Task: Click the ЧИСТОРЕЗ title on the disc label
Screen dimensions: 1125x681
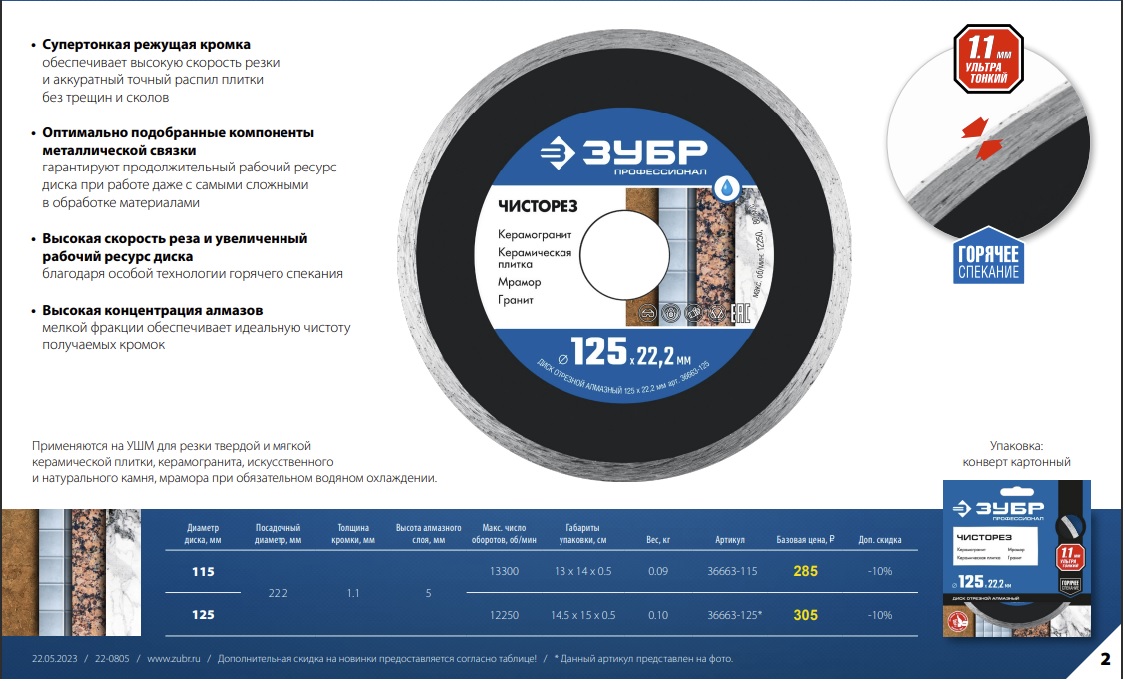Action: click(x=537, y=207)
